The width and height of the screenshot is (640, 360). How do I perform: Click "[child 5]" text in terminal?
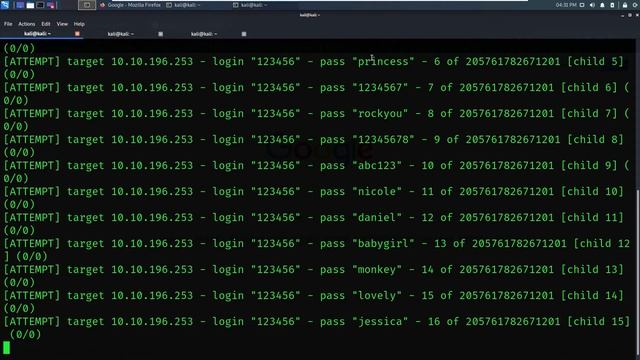[595, 62]
